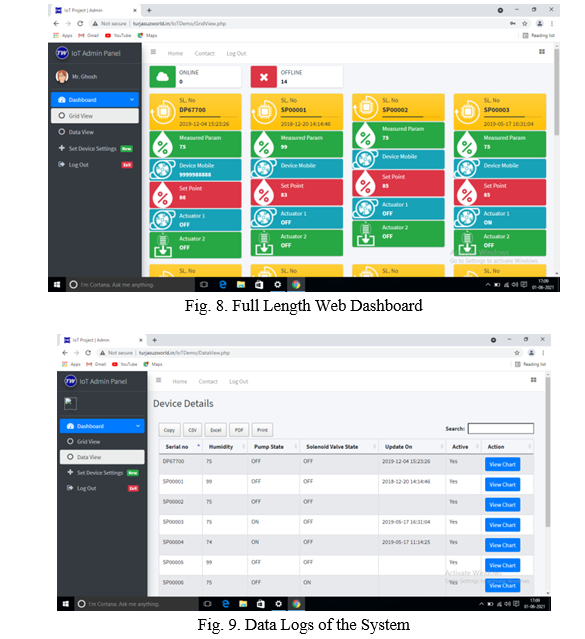
Task: Open Set Device Settings in upper sidebar
Action: (93, 148)
